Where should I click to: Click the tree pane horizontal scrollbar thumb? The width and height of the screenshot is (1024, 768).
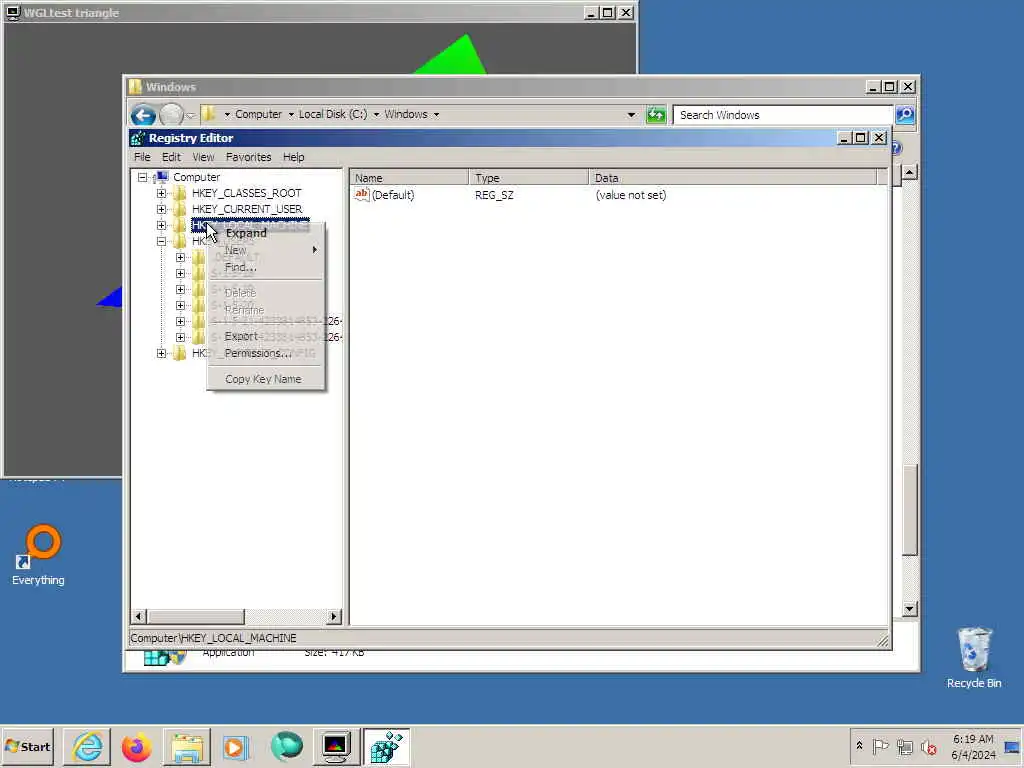tap(196, 616)
